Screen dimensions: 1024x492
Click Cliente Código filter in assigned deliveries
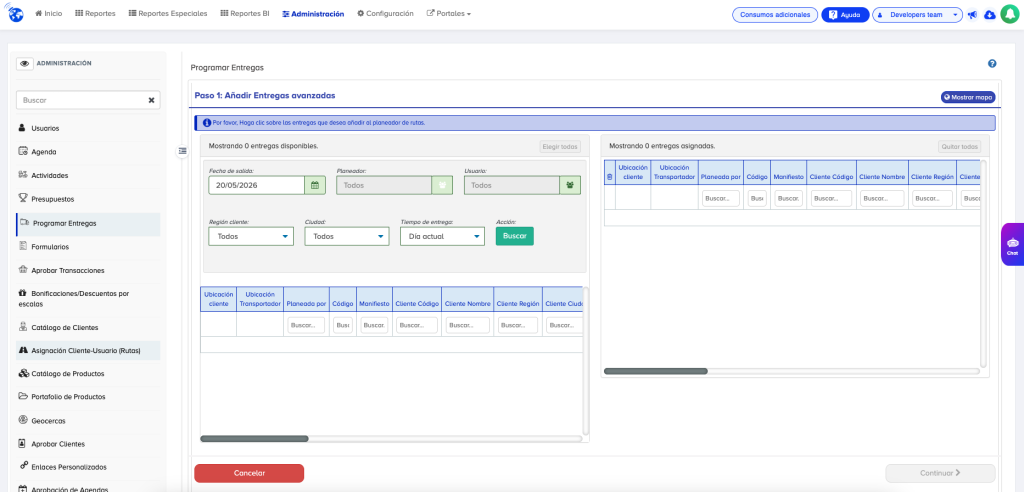tap(831, 198)
